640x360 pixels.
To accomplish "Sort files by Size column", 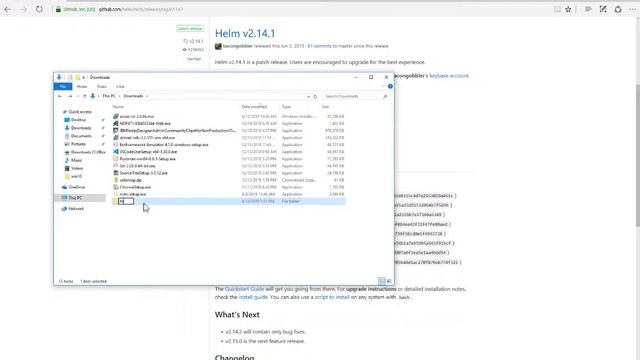I will tap(325, 107).
